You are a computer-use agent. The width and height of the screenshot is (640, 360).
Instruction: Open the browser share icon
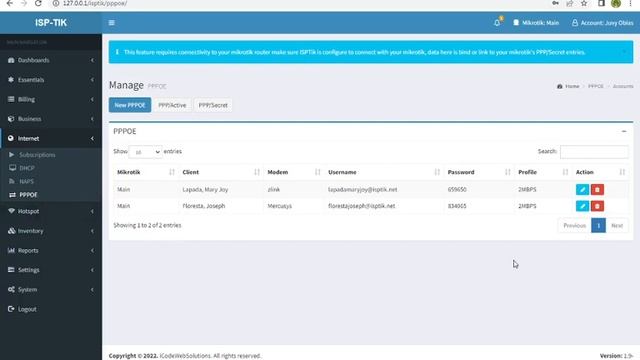pos(569,3)
